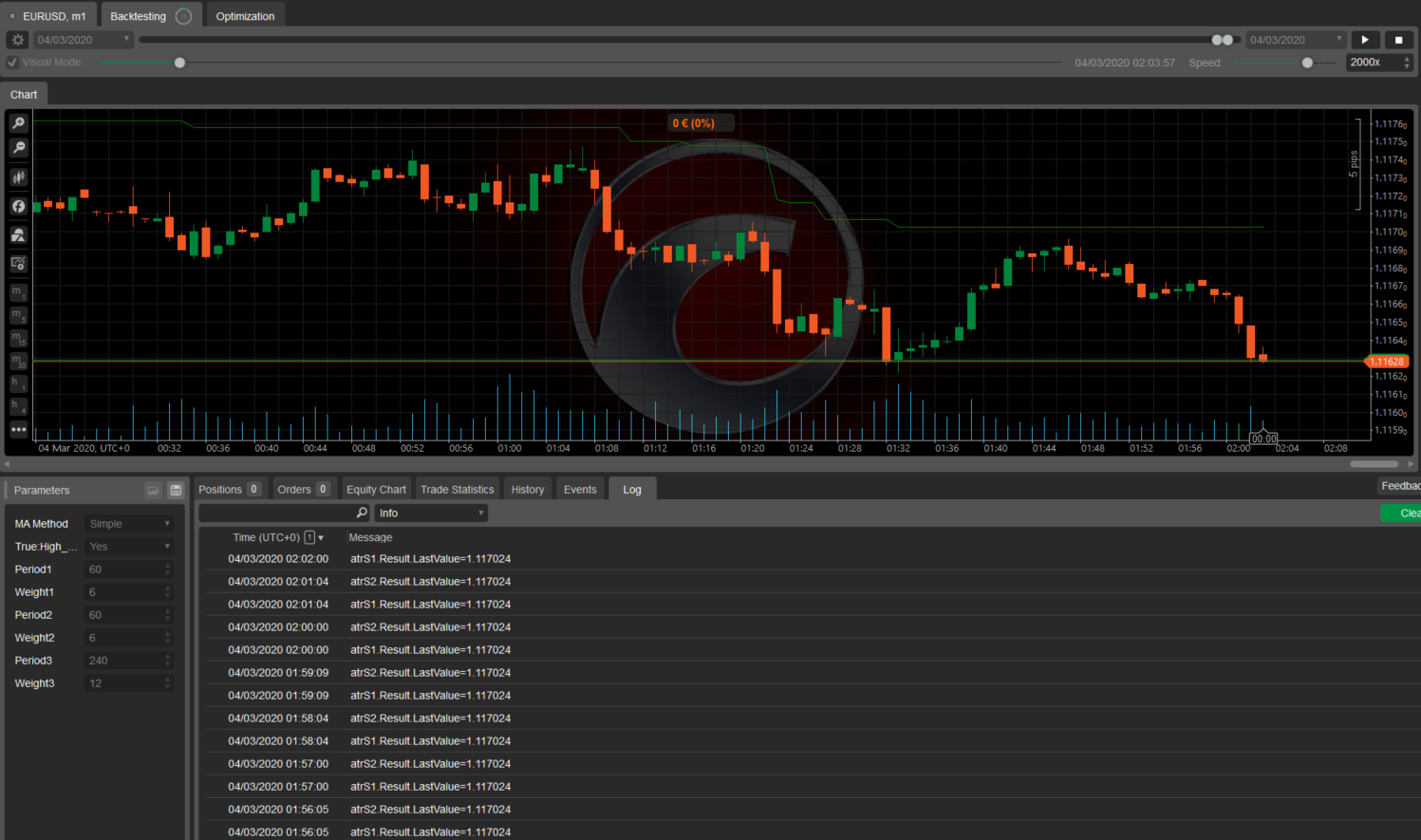This screenshot has width=1421, height=840.
Task: Open the chart objects shapes icon
Action: [18, 234]
